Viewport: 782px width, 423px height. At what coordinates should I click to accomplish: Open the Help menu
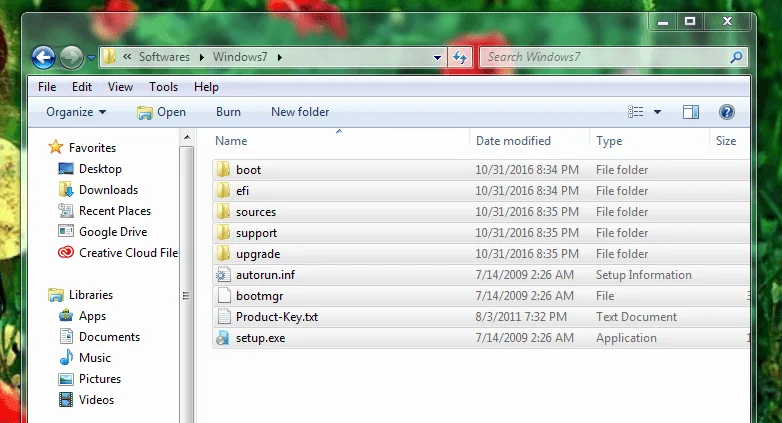click(206, 87)
